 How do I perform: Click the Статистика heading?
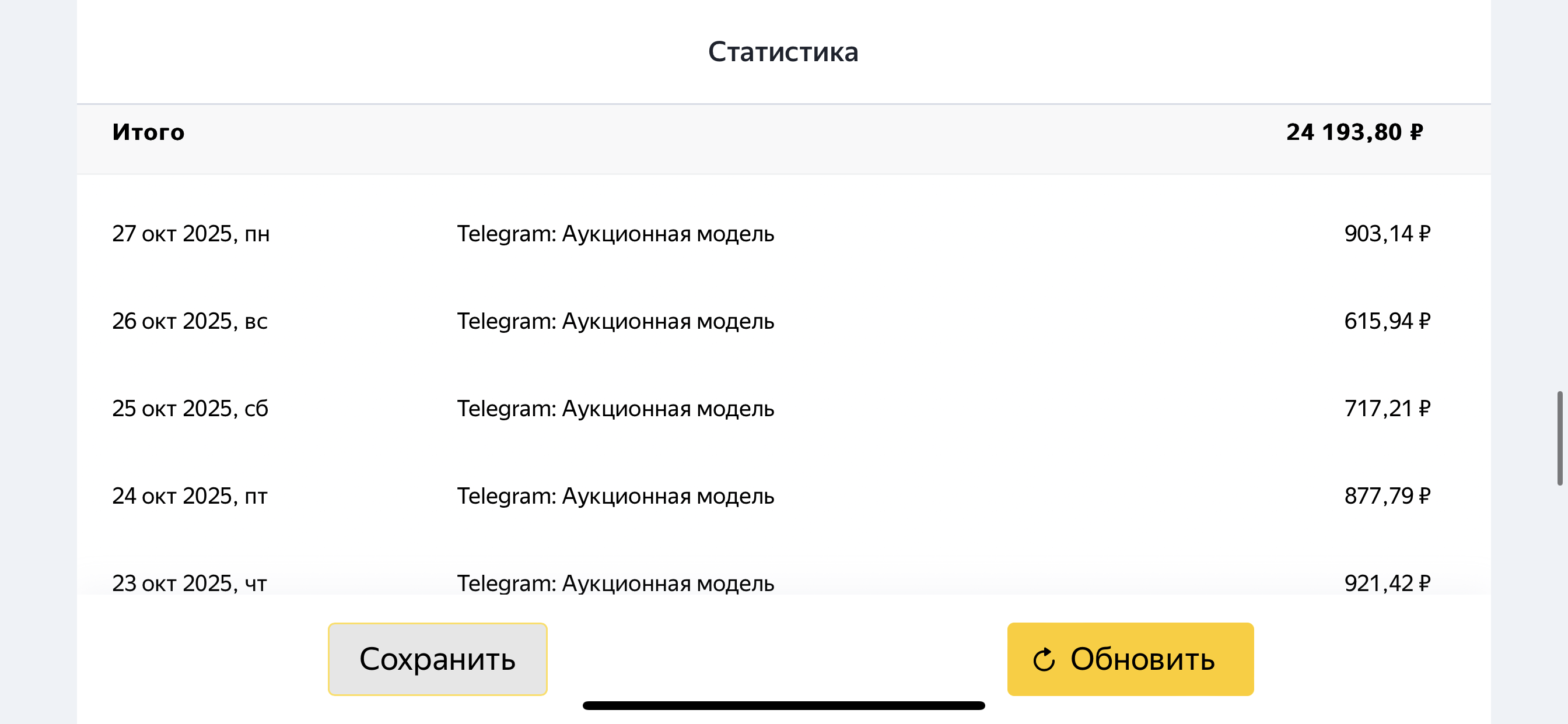tap(783, 52)
